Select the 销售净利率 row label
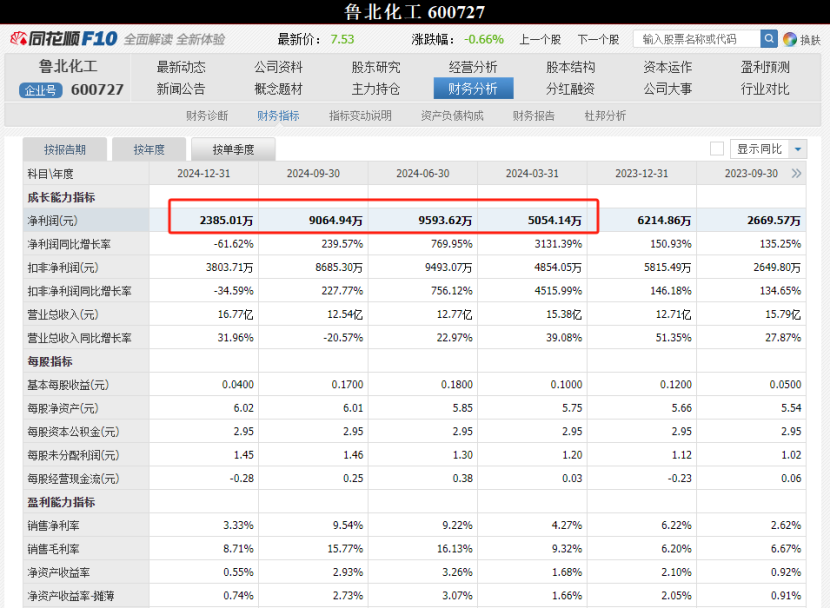 pyautogui.click(x=53, y=525)
